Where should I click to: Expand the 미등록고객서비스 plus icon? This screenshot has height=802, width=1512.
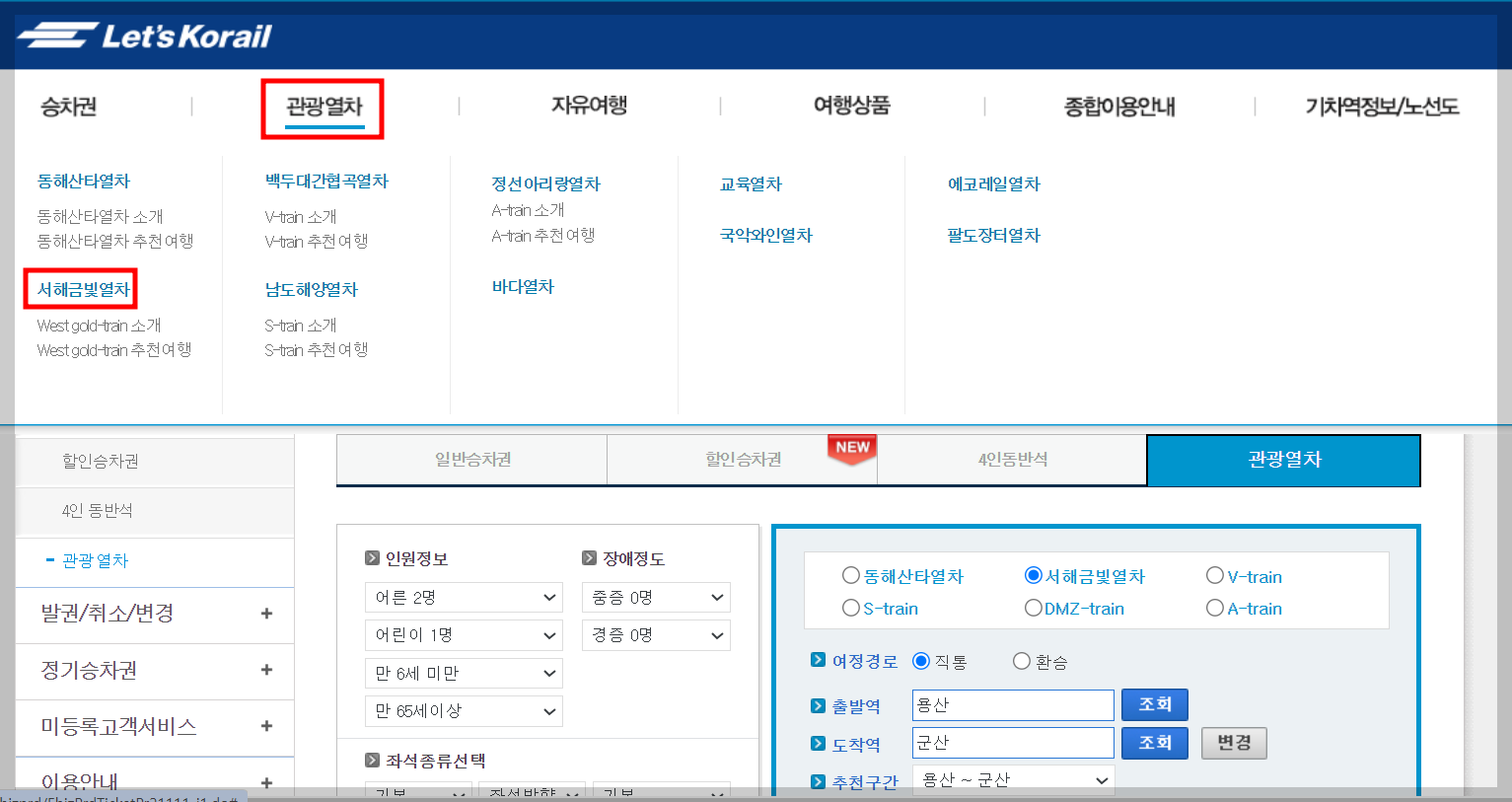tap(266, 726)
